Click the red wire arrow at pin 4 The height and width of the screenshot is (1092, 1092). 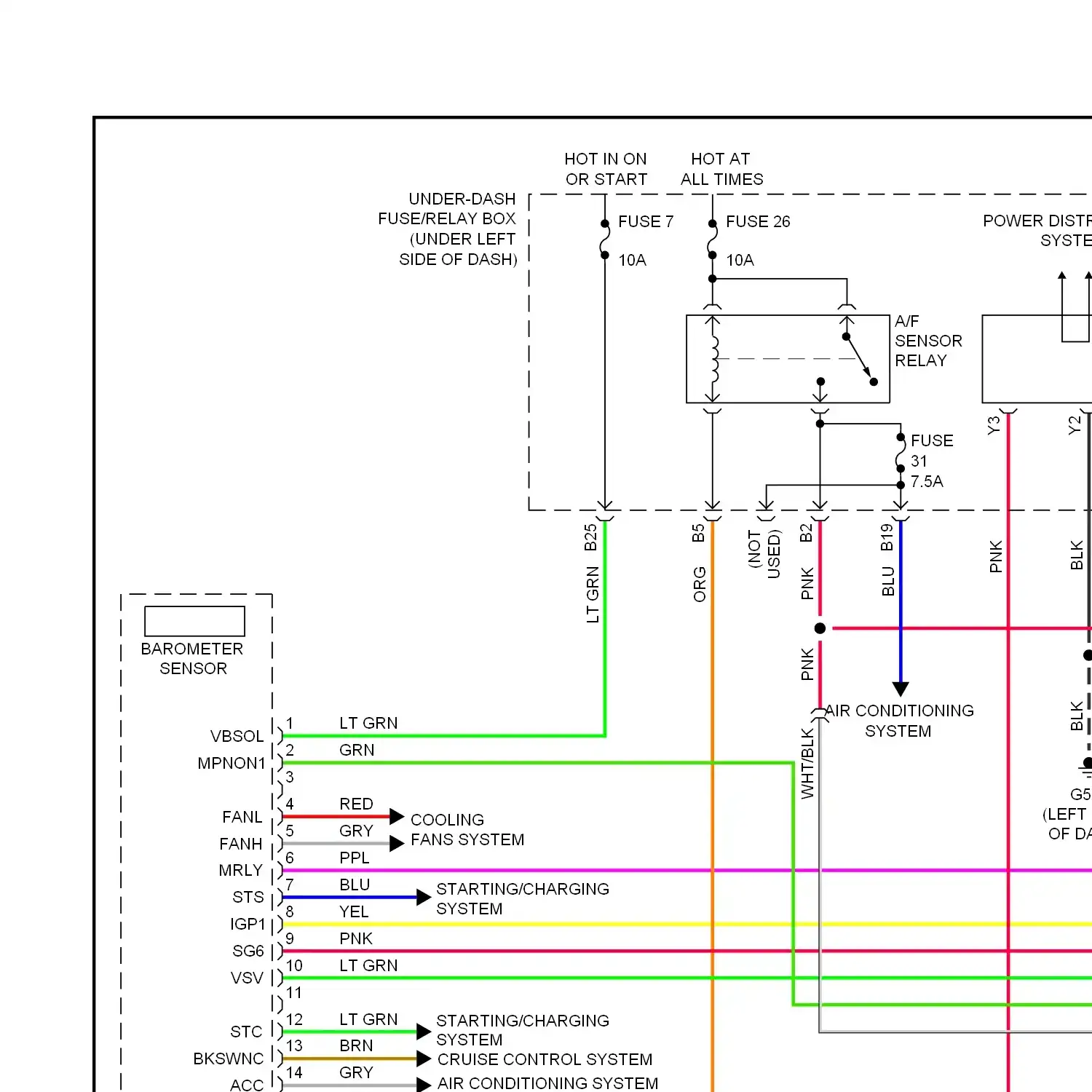[397, 816]
